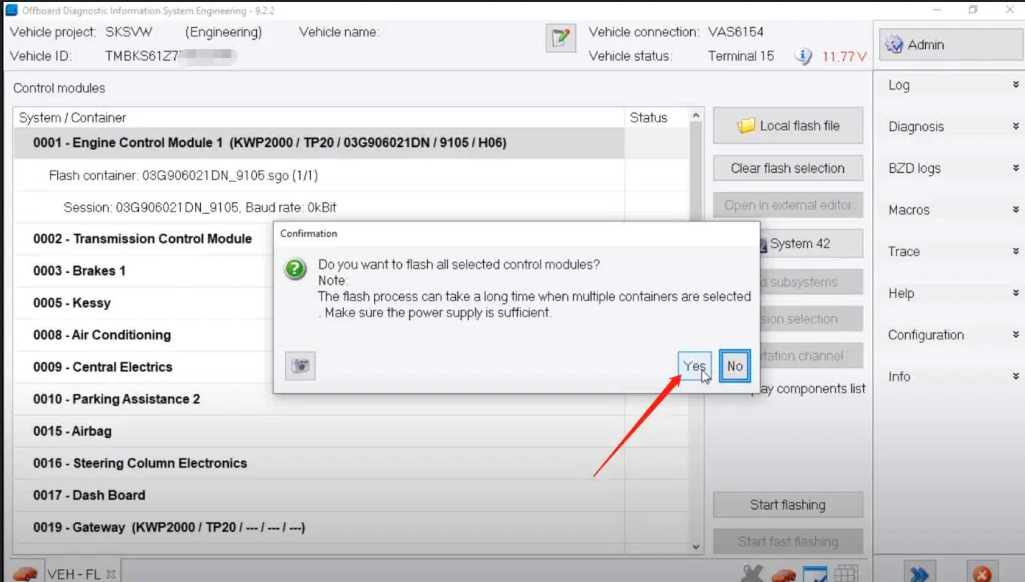
Task: Confirm flashing by clicking Yes
Action: pos(694,366)
